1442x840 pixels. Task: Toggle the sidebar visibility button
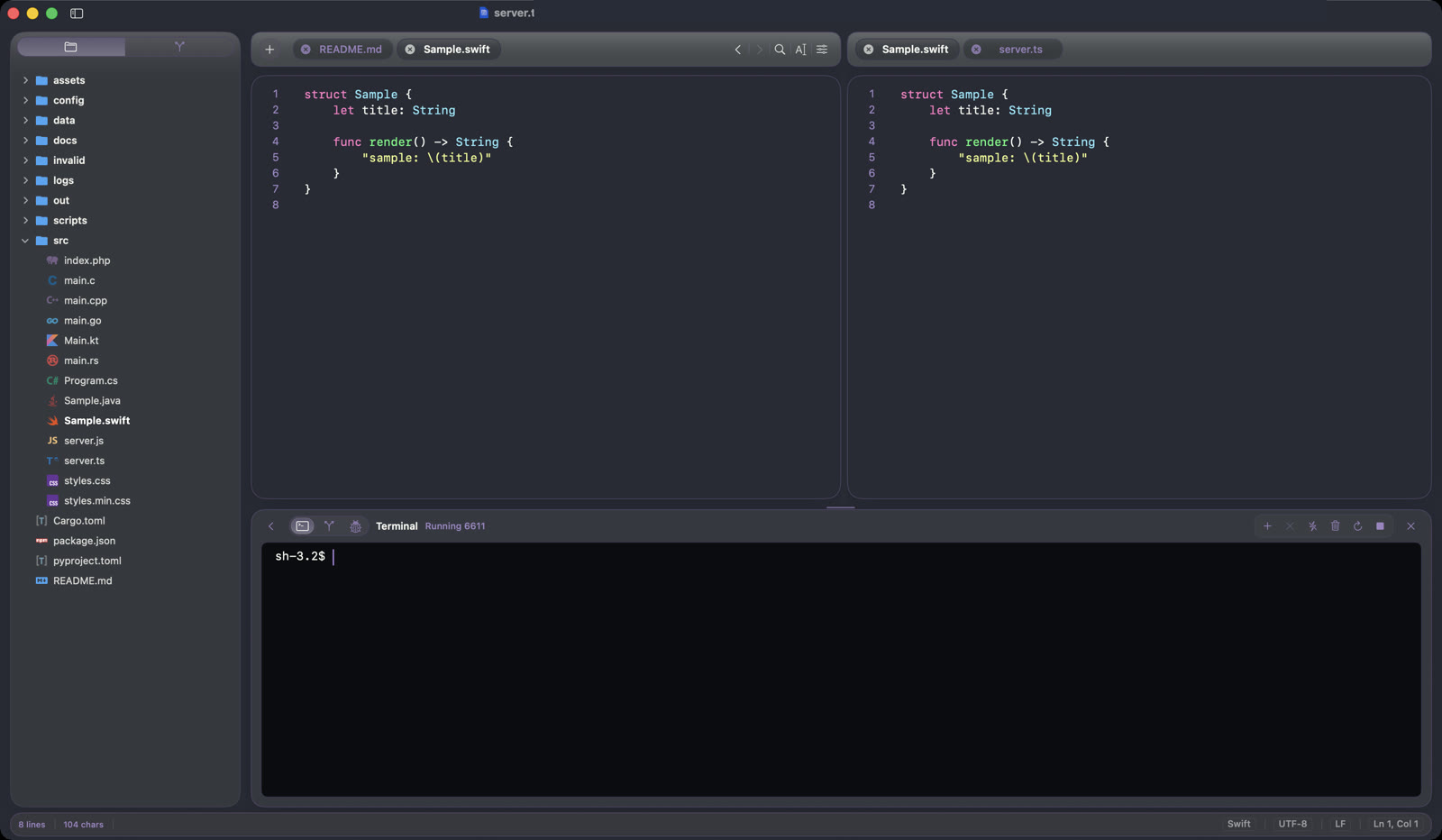tap(77, 14)
